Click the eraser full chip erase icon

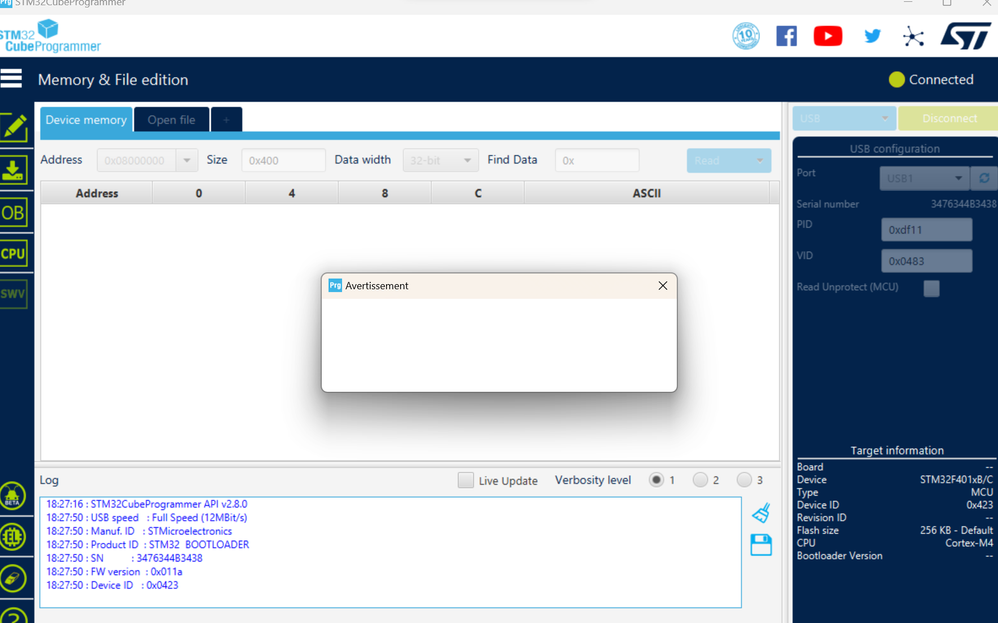pyautogui.click(x=13, y=578)
